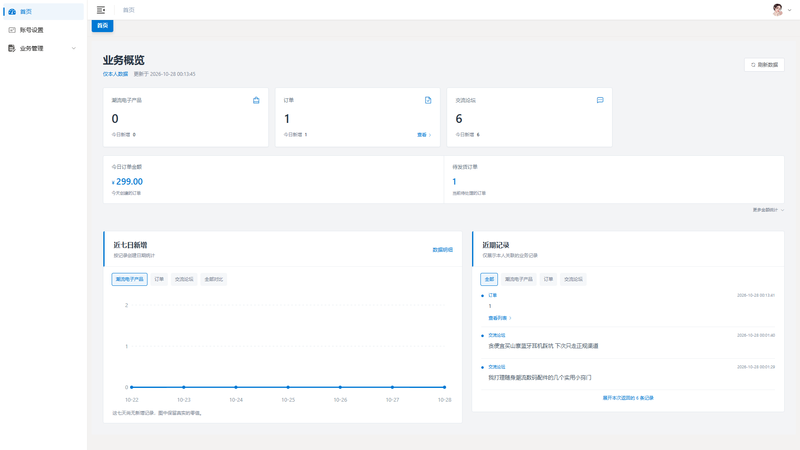800x450 pixels.
Task: Select 潮流电子产品 filter in 近七日新增 chart
Action: 130,279
